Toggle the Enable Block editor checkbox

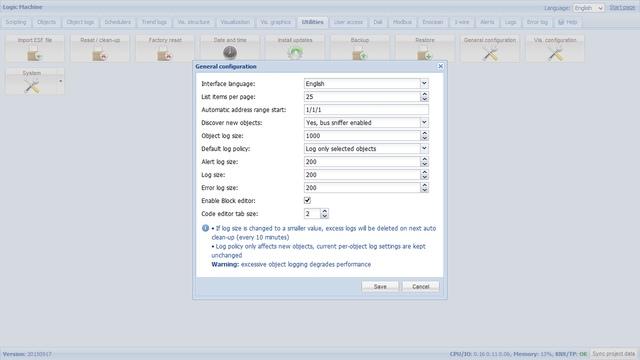(x=307, y=200)
